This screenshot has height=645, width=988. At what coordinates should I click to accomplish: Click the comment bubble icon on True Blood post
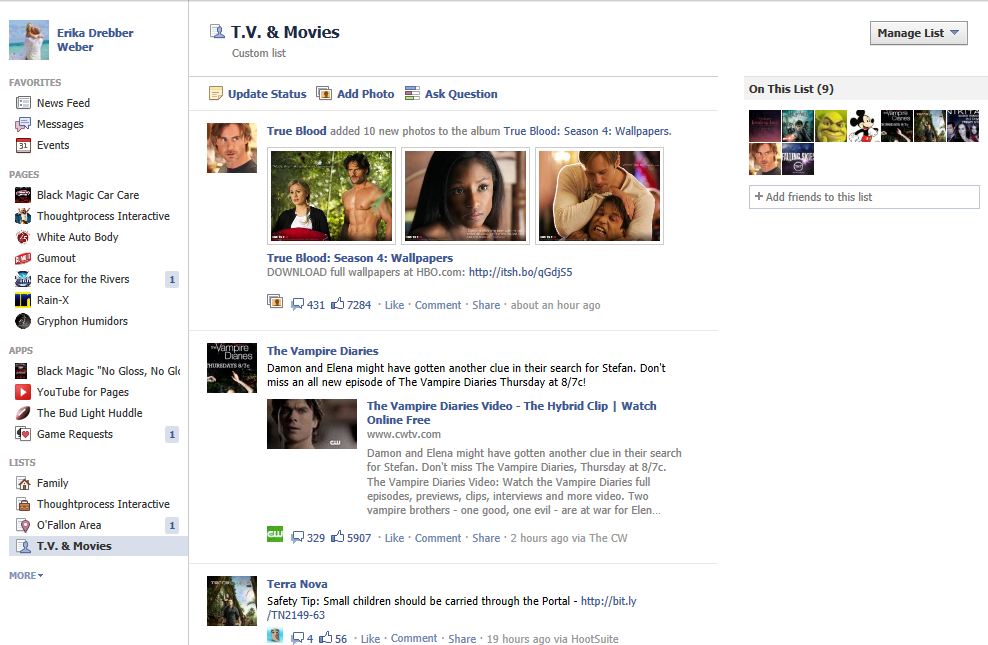[297, 304]
